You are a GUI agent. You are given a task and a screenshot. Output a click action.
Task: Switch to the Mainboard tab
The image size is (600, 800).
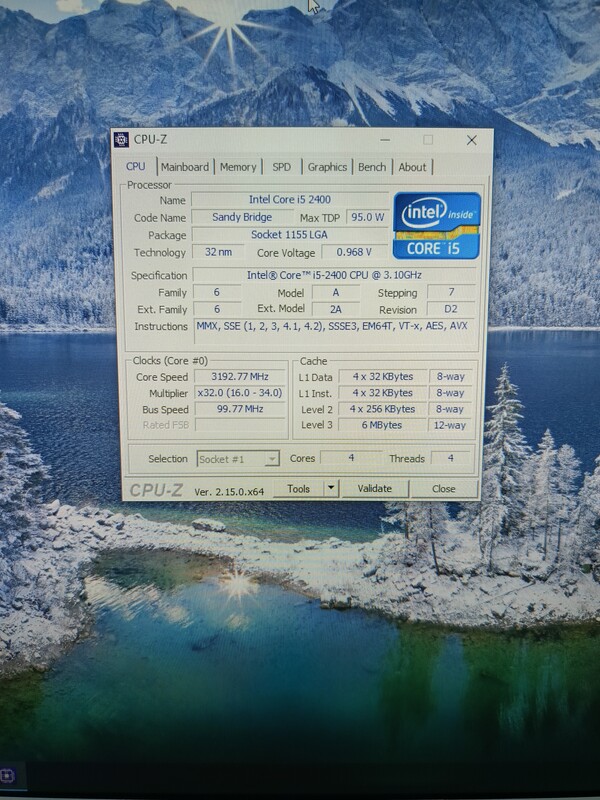tap(185, 167)
